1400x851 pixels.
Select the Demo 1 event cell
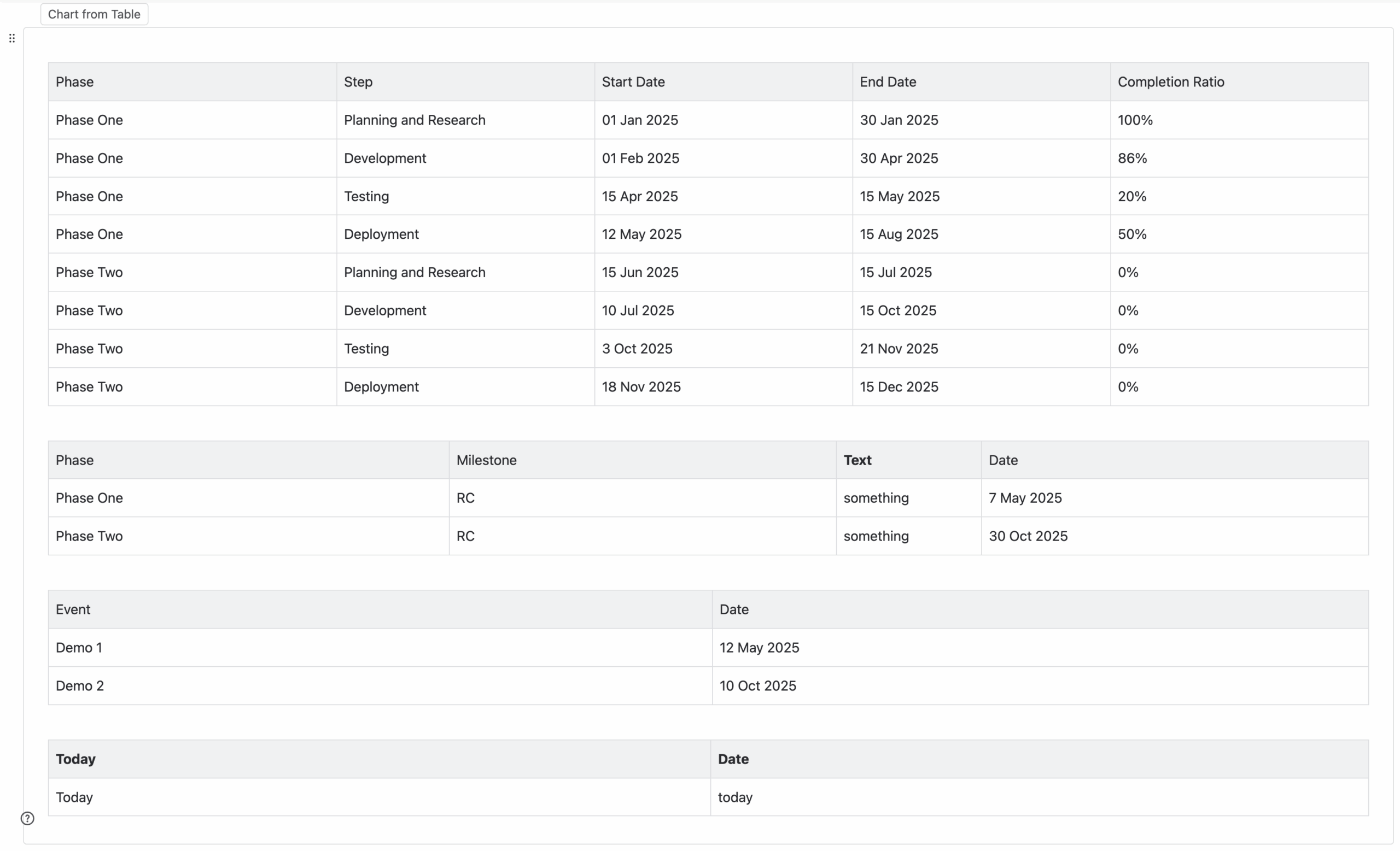79,647
